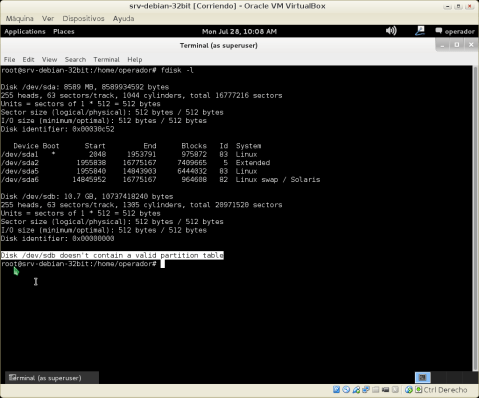Click the Terminal (as superuser) title bar
This screenshot has width=479, height=398.
[x=219, y=45]
